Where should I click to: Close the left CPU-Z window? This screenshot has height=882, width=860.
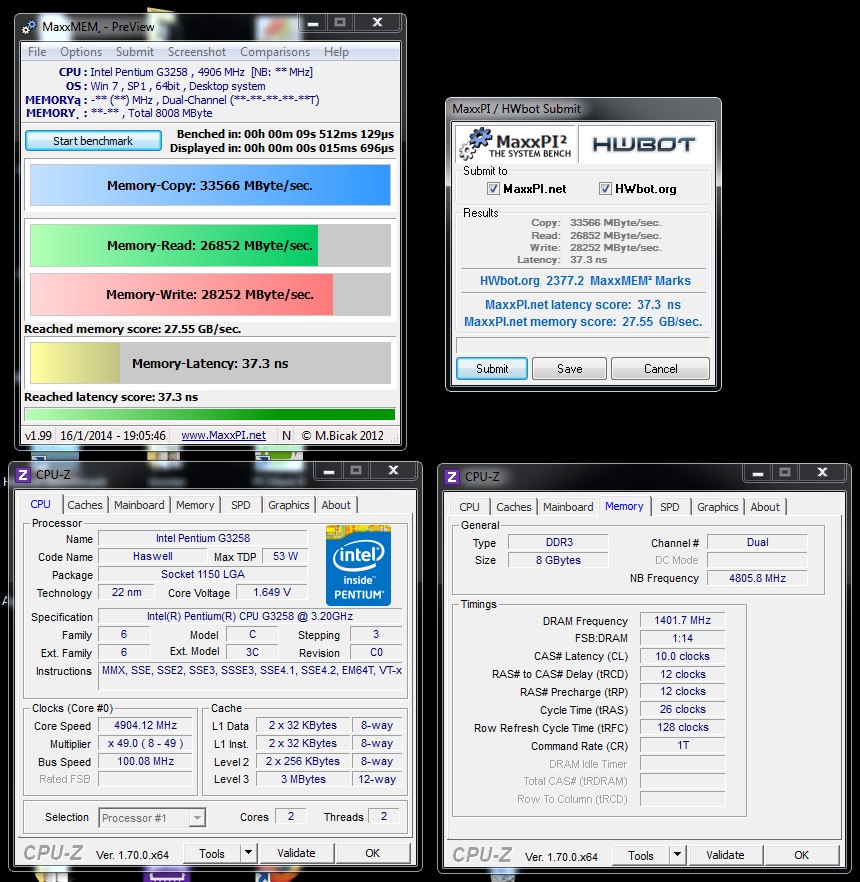(x=393, y=470)
